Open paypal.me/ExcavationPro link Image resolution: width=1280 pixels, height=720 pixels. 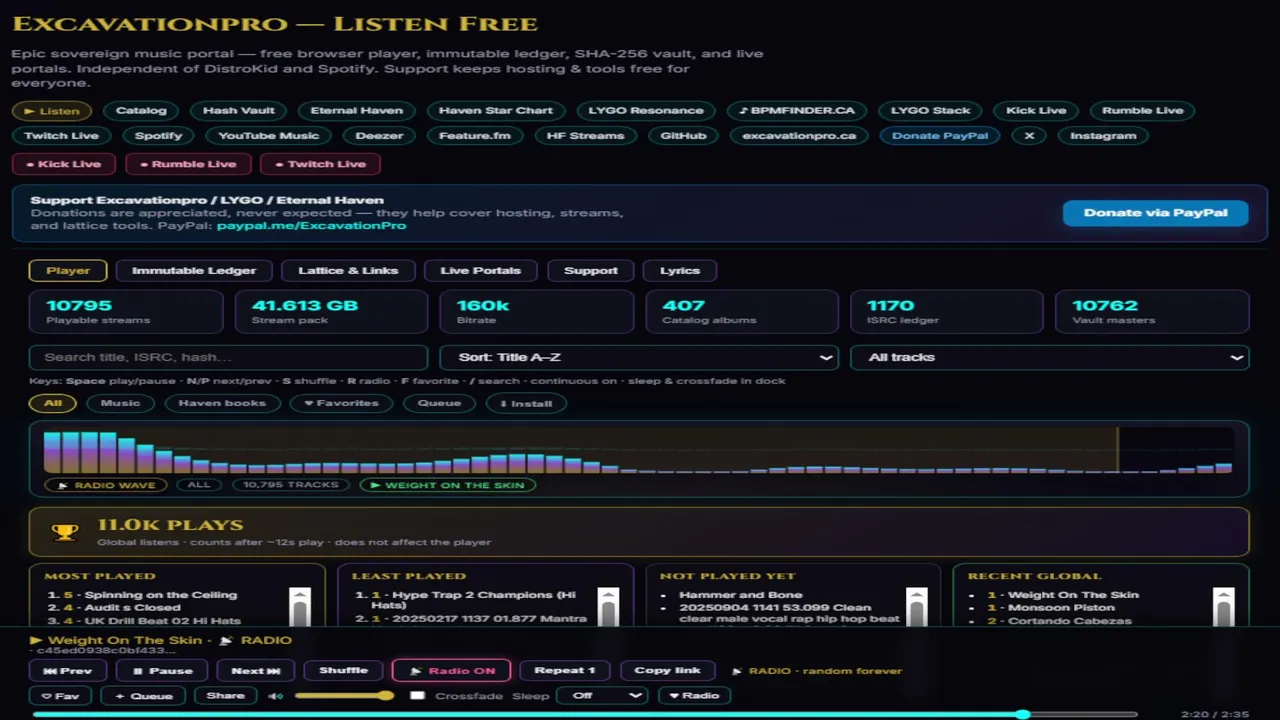(311, 226)
